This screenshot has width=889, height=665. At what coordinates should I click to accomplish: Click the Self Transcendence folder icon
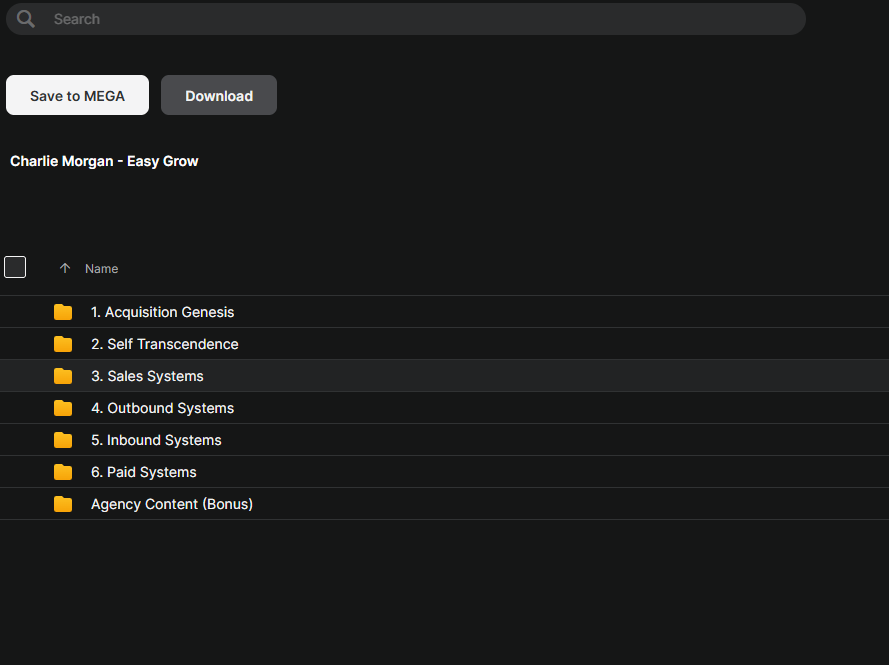[63, 344]
